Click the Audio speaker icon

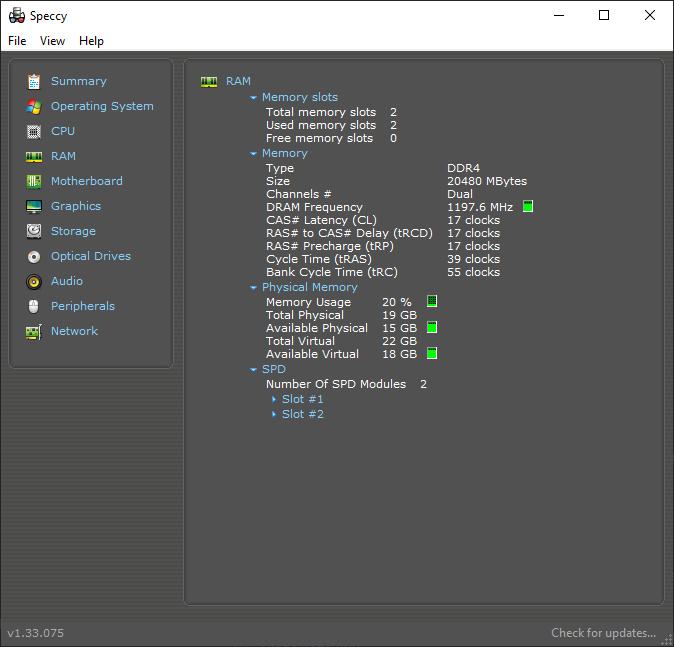34,281
